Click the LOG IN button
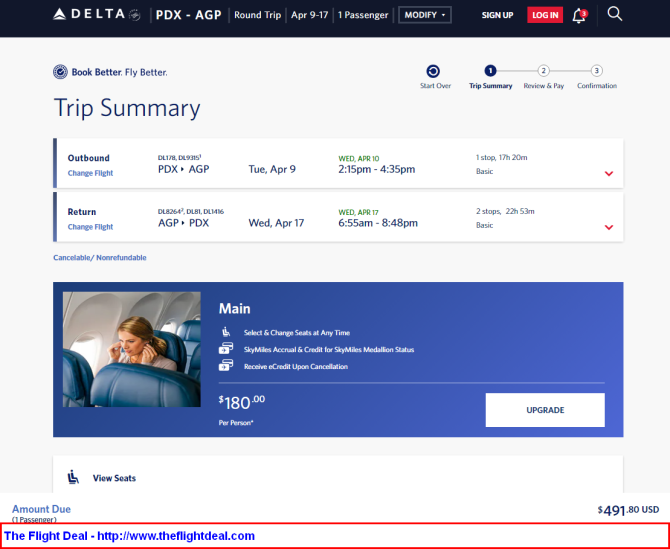Image resolution: width=670 pixels, height=549 pixels. (545, 15)
